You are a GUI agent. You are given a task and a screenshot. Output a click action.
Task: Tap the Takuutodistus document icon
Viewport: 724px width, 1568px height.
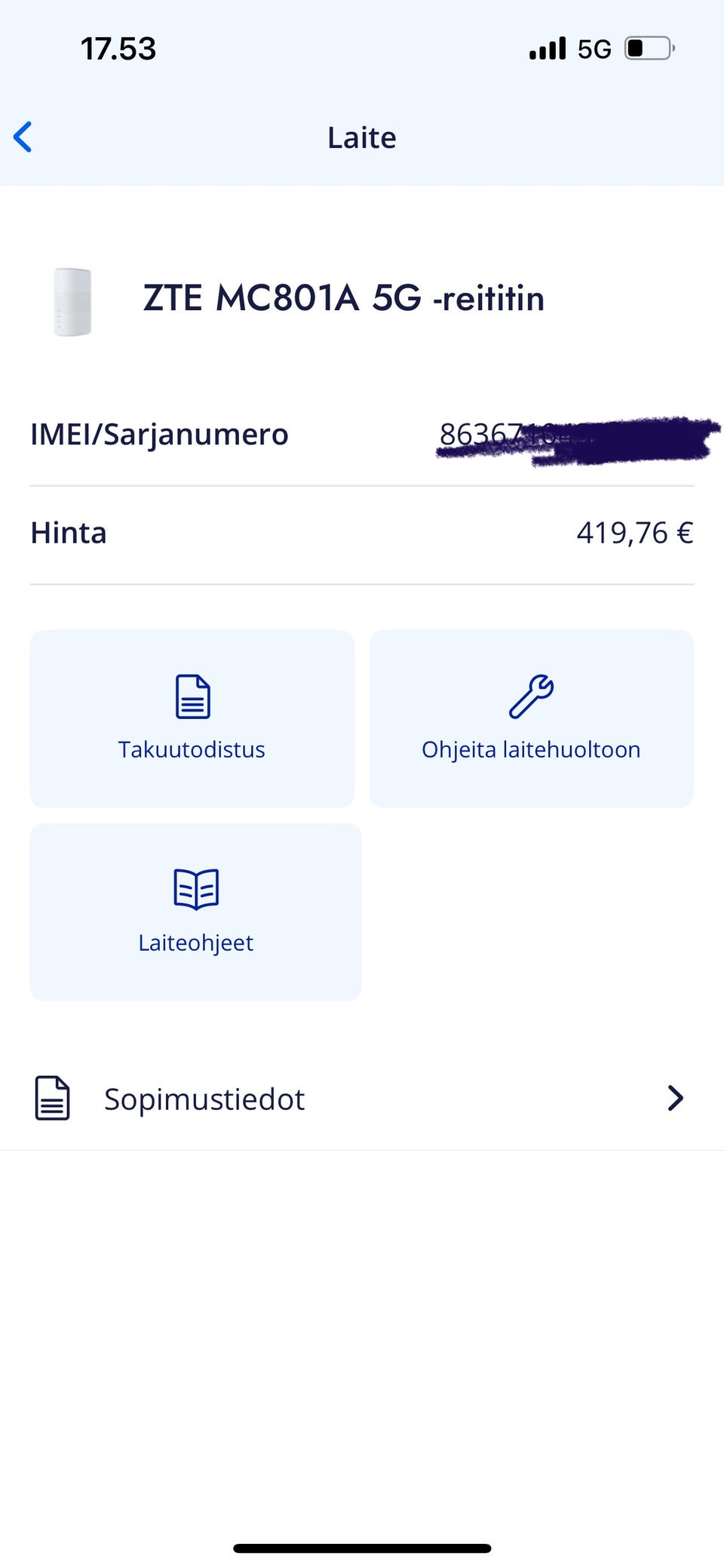pos(192,696)
